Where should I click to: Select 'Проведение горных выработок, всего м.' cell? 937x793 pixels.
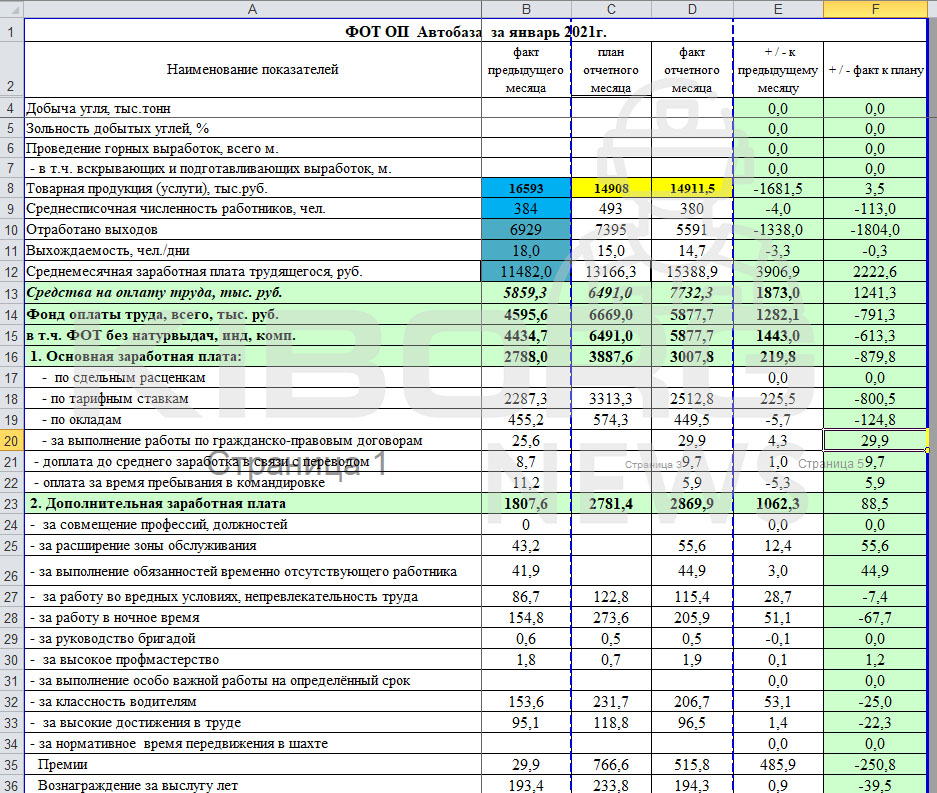point(253,148)
